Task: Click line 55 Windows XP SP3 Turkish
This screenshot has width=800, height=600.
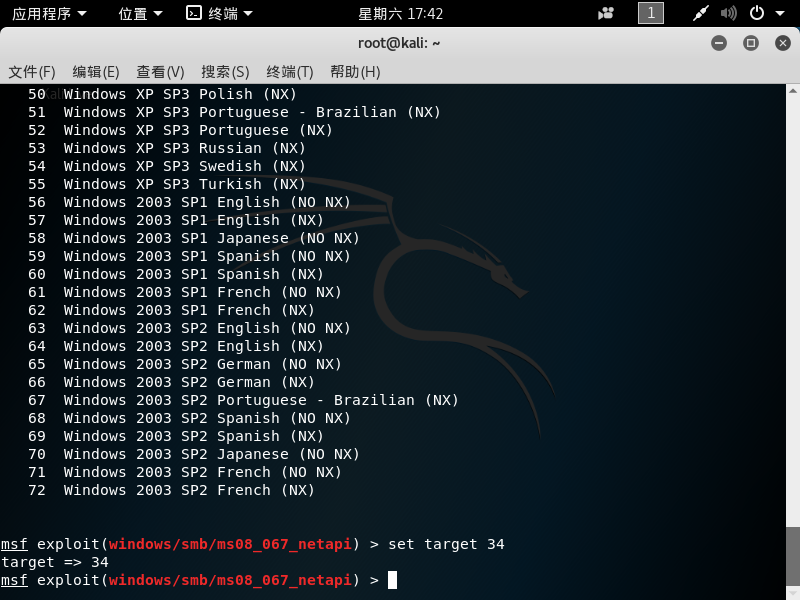Action: (166, 184)
